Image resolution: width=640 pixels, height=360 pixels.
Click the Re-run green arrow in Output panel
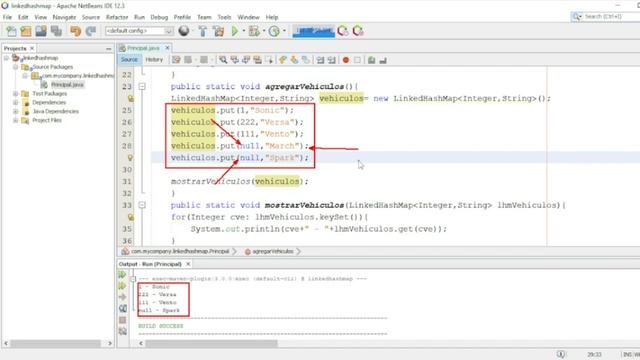[x=122, y=275]
